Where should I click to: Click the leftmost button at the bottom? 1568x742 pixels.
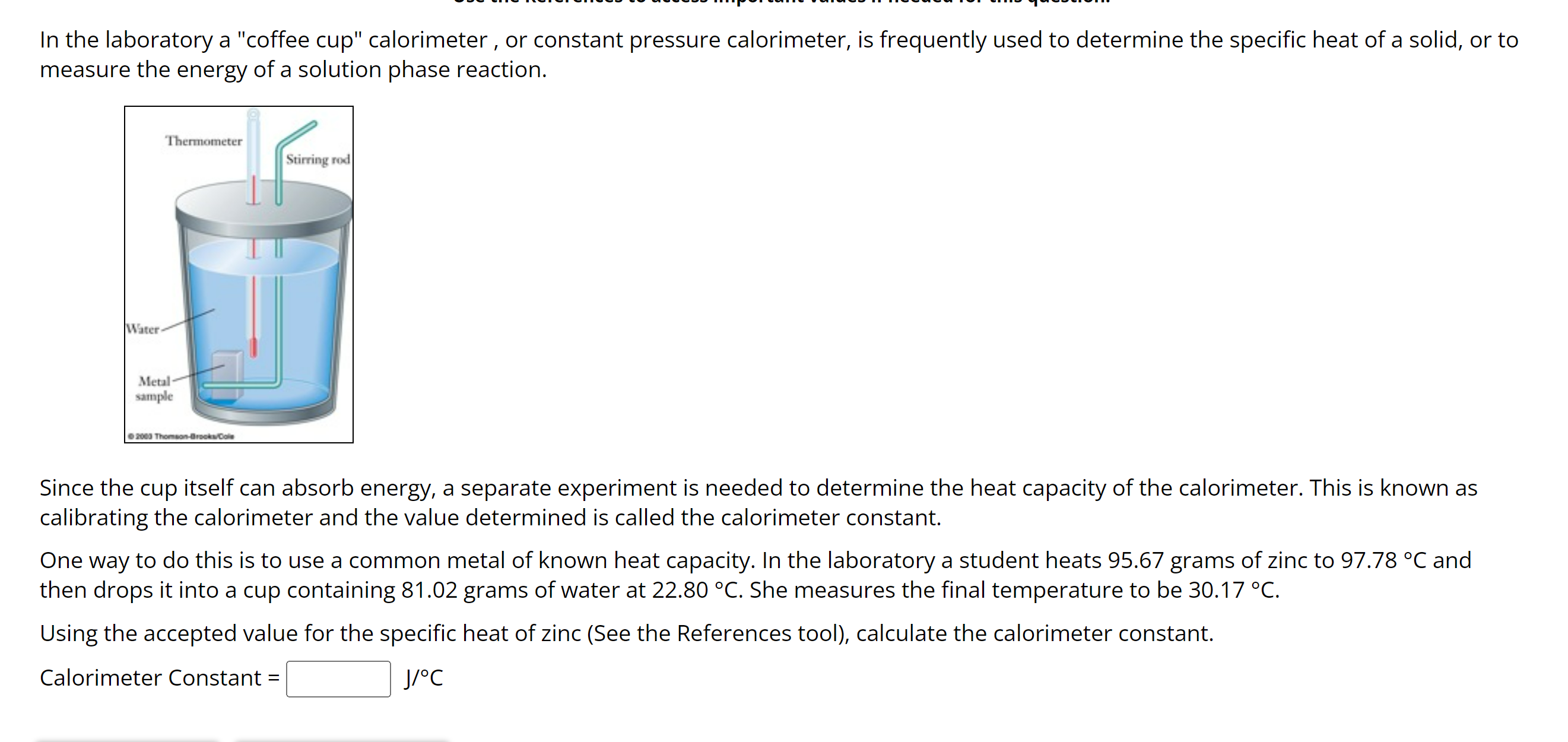tap(128, 740)
